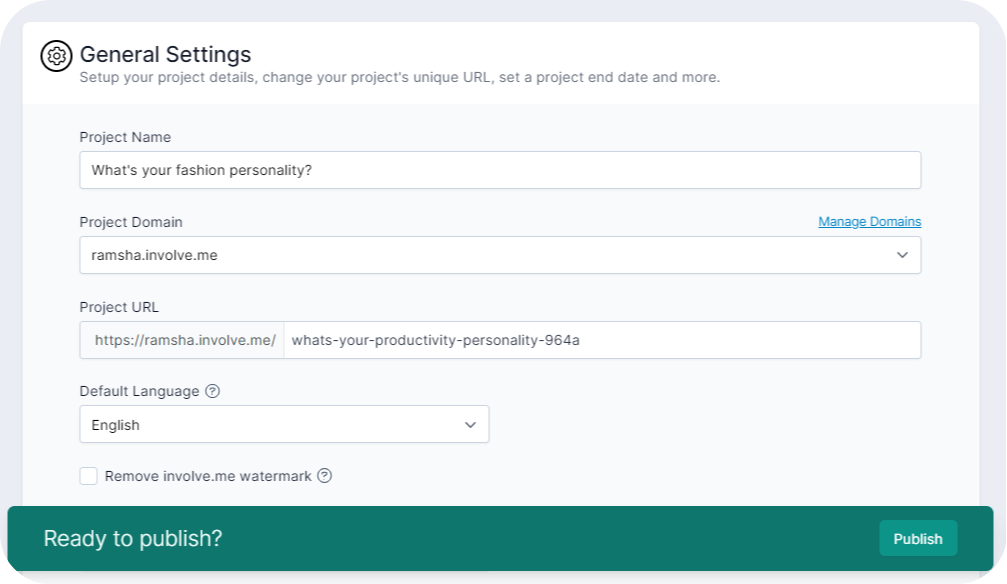1007x584 pixels.
Task: Enable the Remove involve.me watermark checkbox
Action: [x=89, y=476]
